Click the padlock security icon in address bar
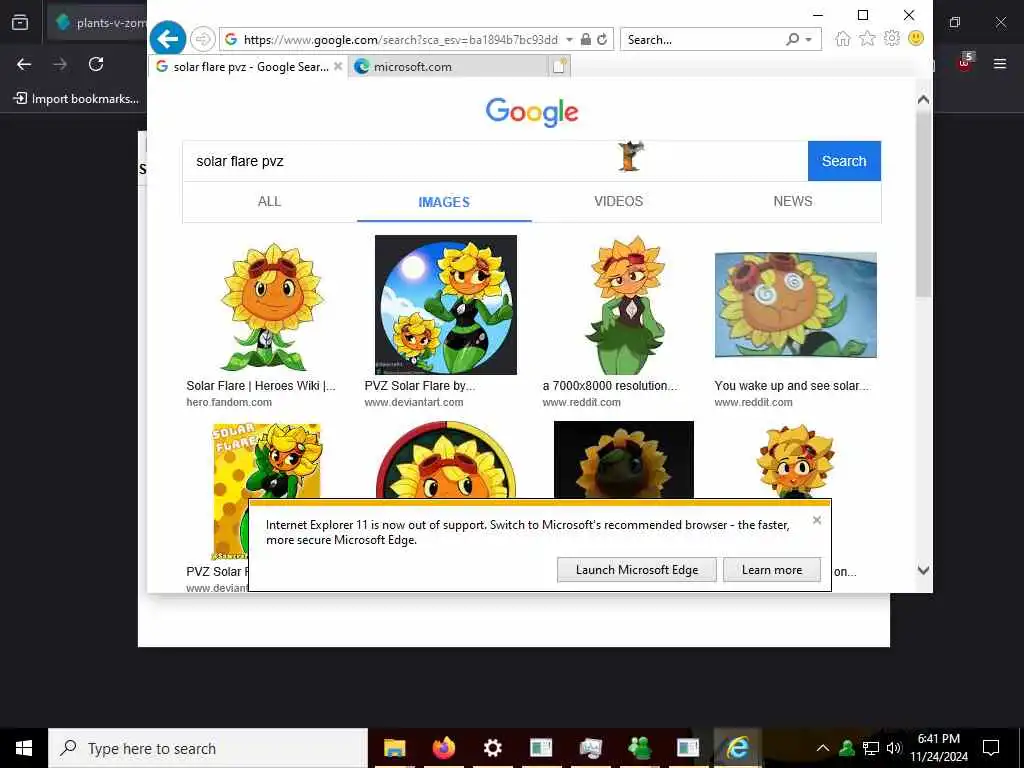1024x768 pixels. click(x=586, y=39)
